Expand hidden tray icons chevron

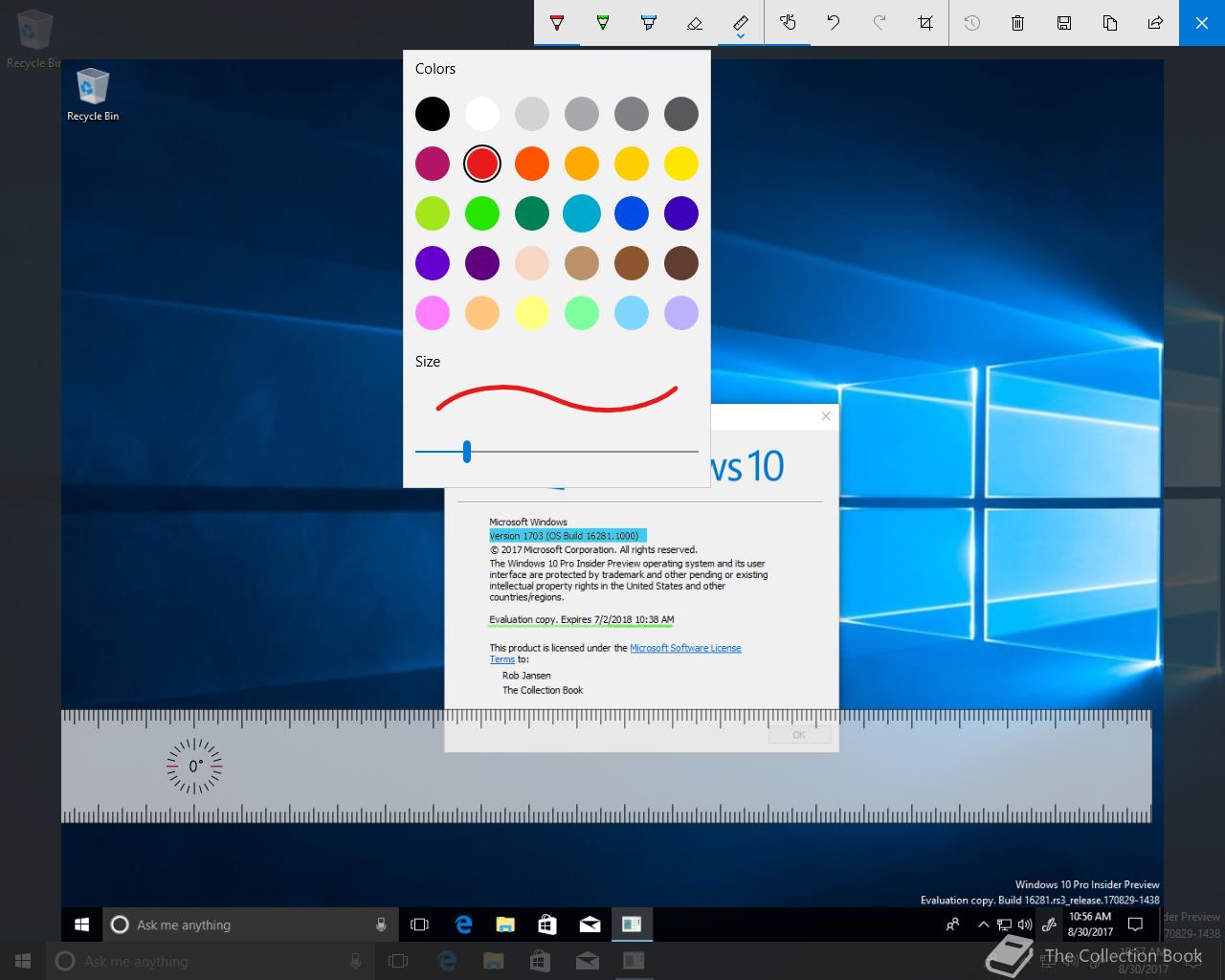pos(983,924)
